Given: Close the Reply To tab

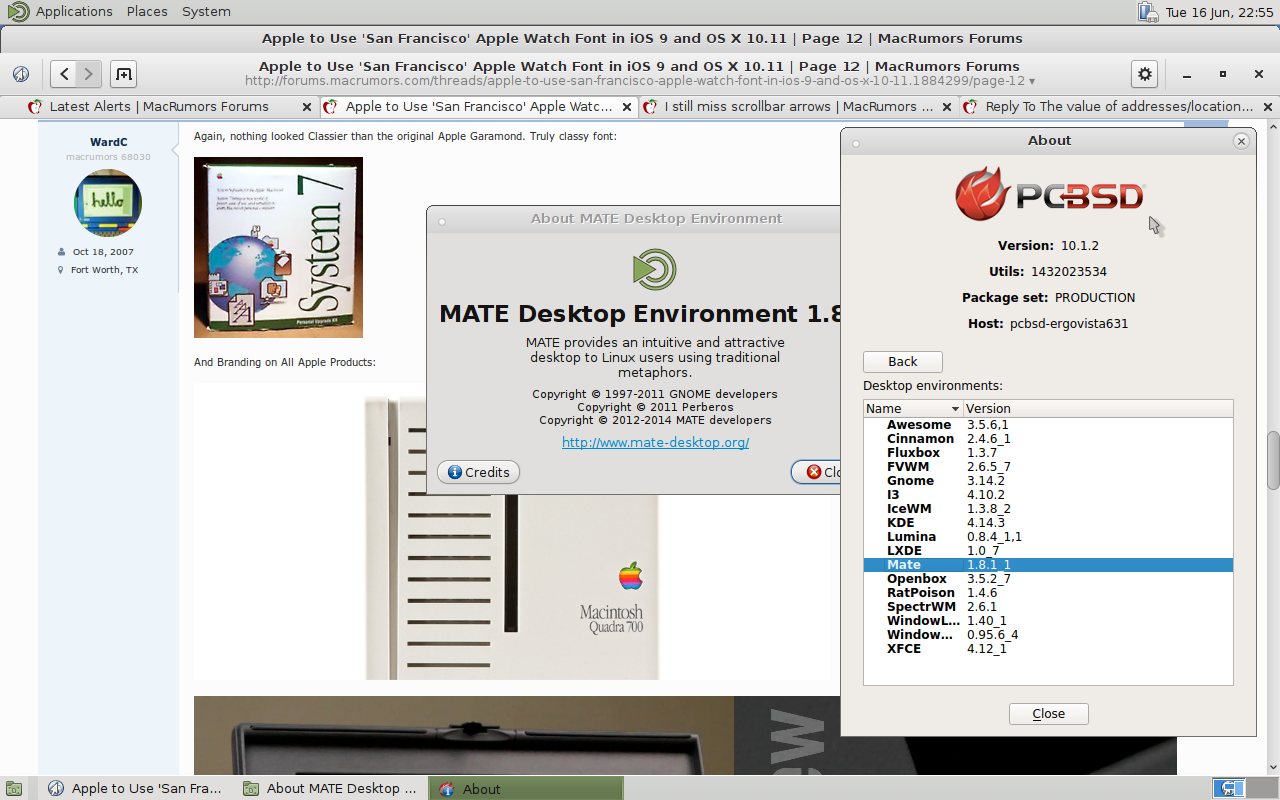Looking at the screenshot, I should (1267, 107).
